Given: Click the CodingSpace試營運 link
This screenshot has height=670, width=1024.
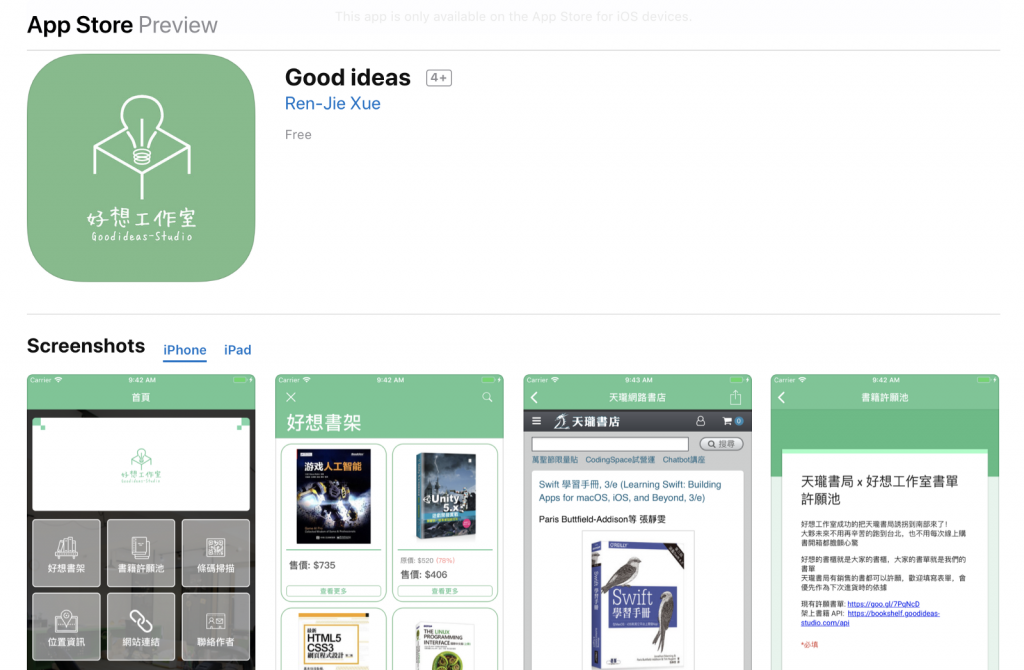Looking at the screenshot, I should click(x=620, y=460).
